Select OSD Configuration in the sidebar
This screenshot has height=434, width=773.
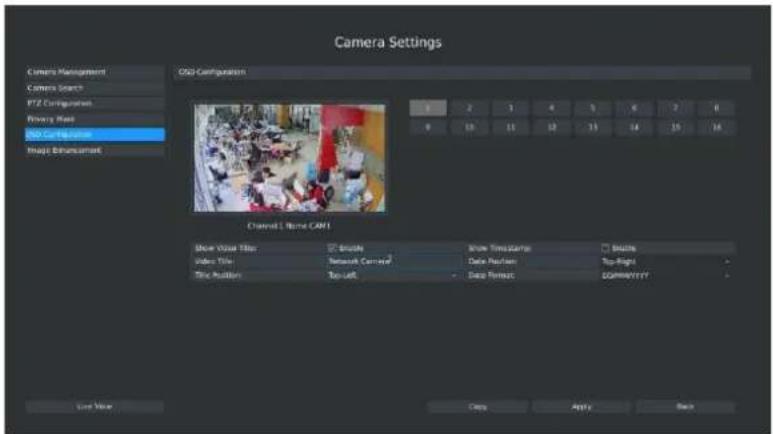click(x=95, y=135)
